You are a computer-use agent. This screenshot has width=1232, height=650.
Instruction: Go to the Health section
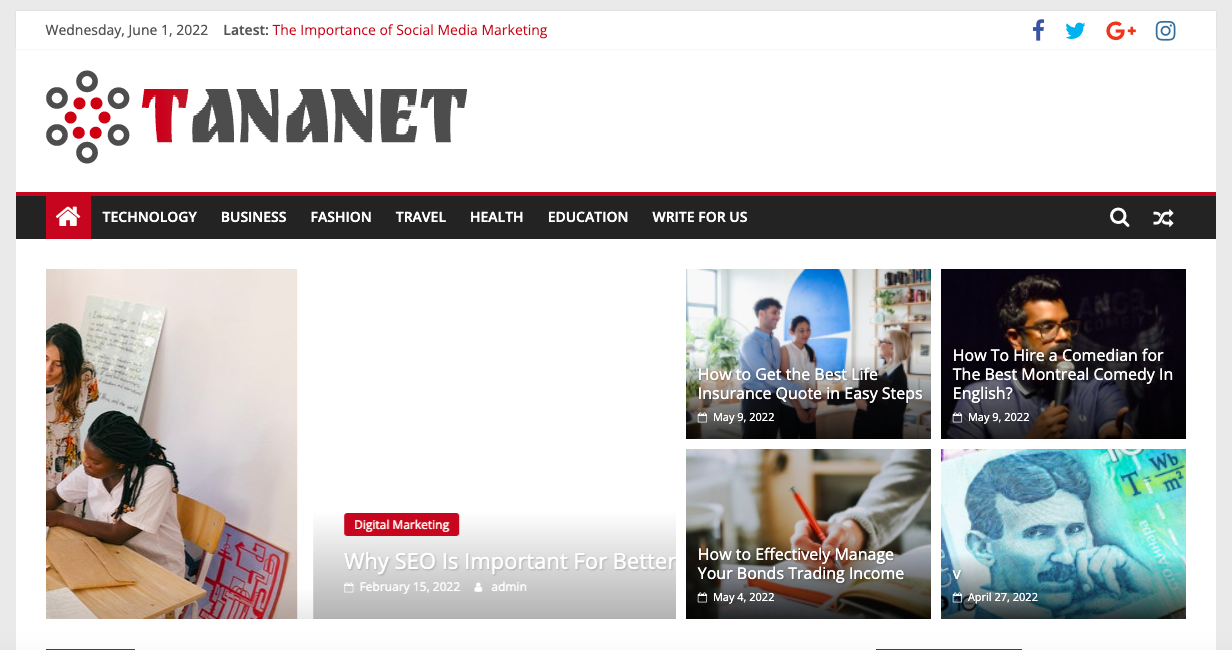pyautogui.click(x=497, y=217)
